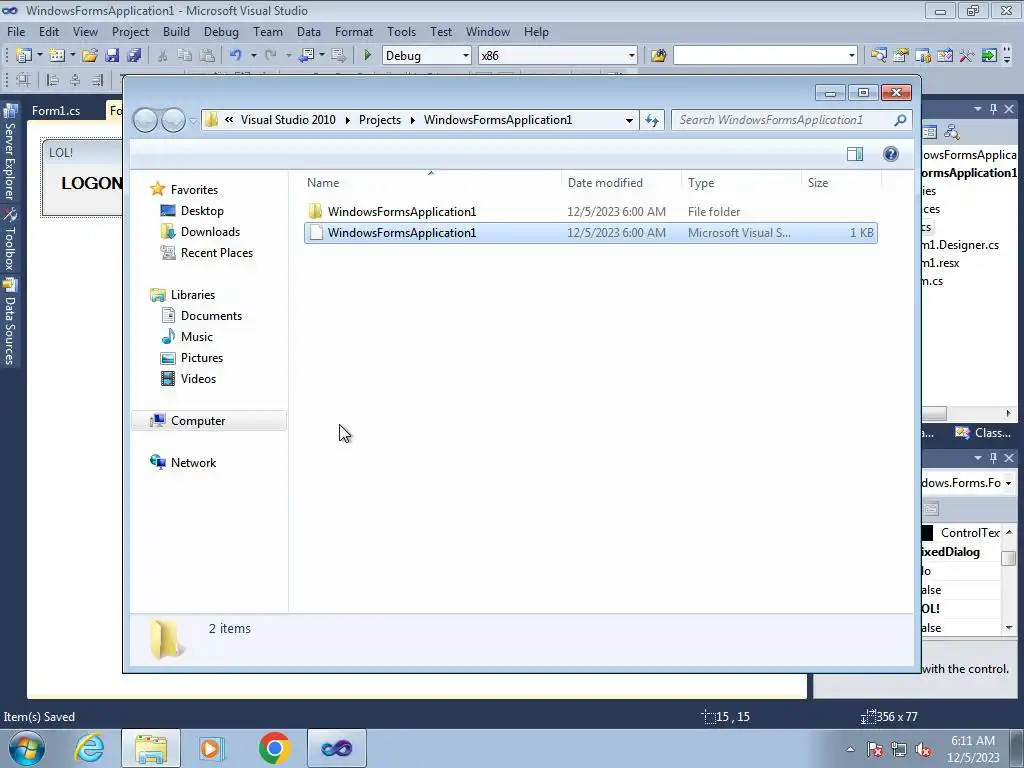
Task: Switch to the Form1.cs tab
Action: (56, 110)
